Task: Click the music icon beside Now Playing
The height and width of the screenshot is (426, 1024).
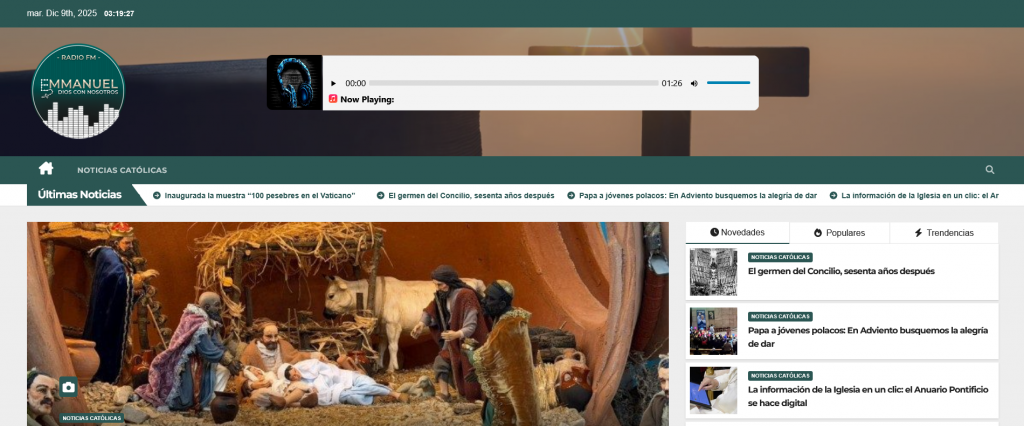Action: 333,99
